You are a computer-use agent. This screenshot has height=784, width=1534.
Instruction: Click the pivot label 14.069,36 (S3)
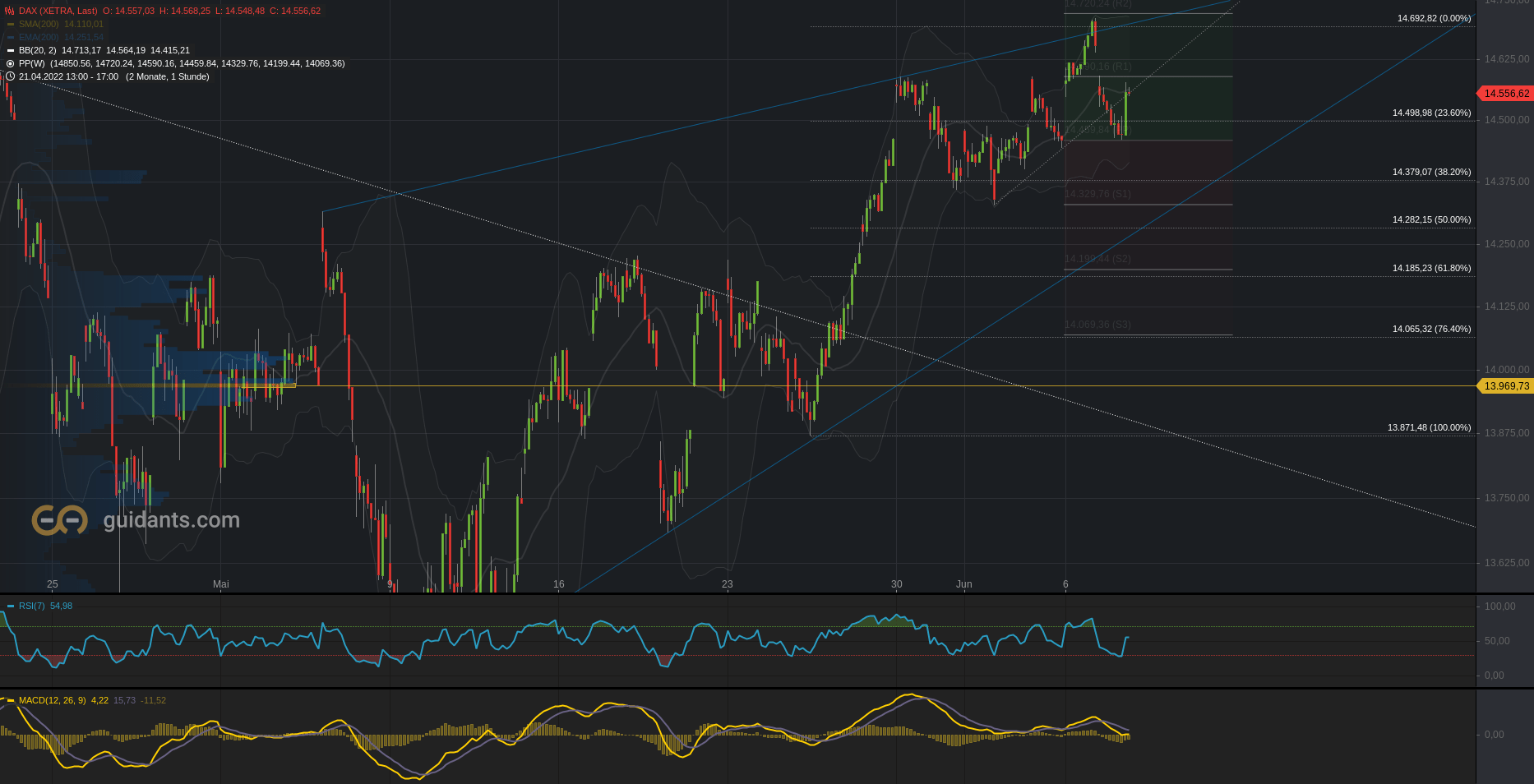[x=1097, y=325]
